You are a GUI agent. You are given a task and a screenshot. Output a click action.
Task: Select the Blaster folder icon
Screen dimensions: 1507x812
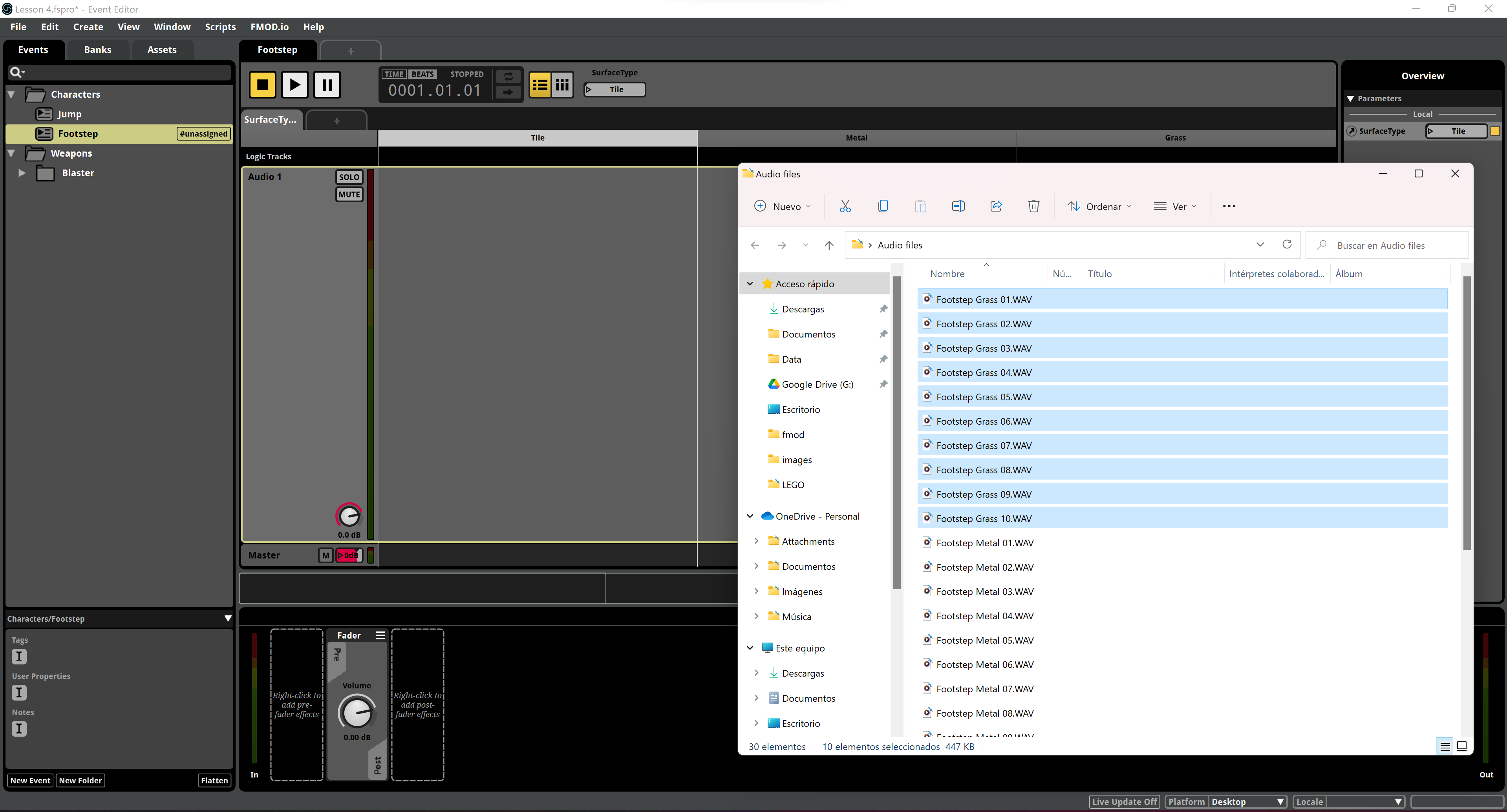pyautogui.click(x=45, y=173)
